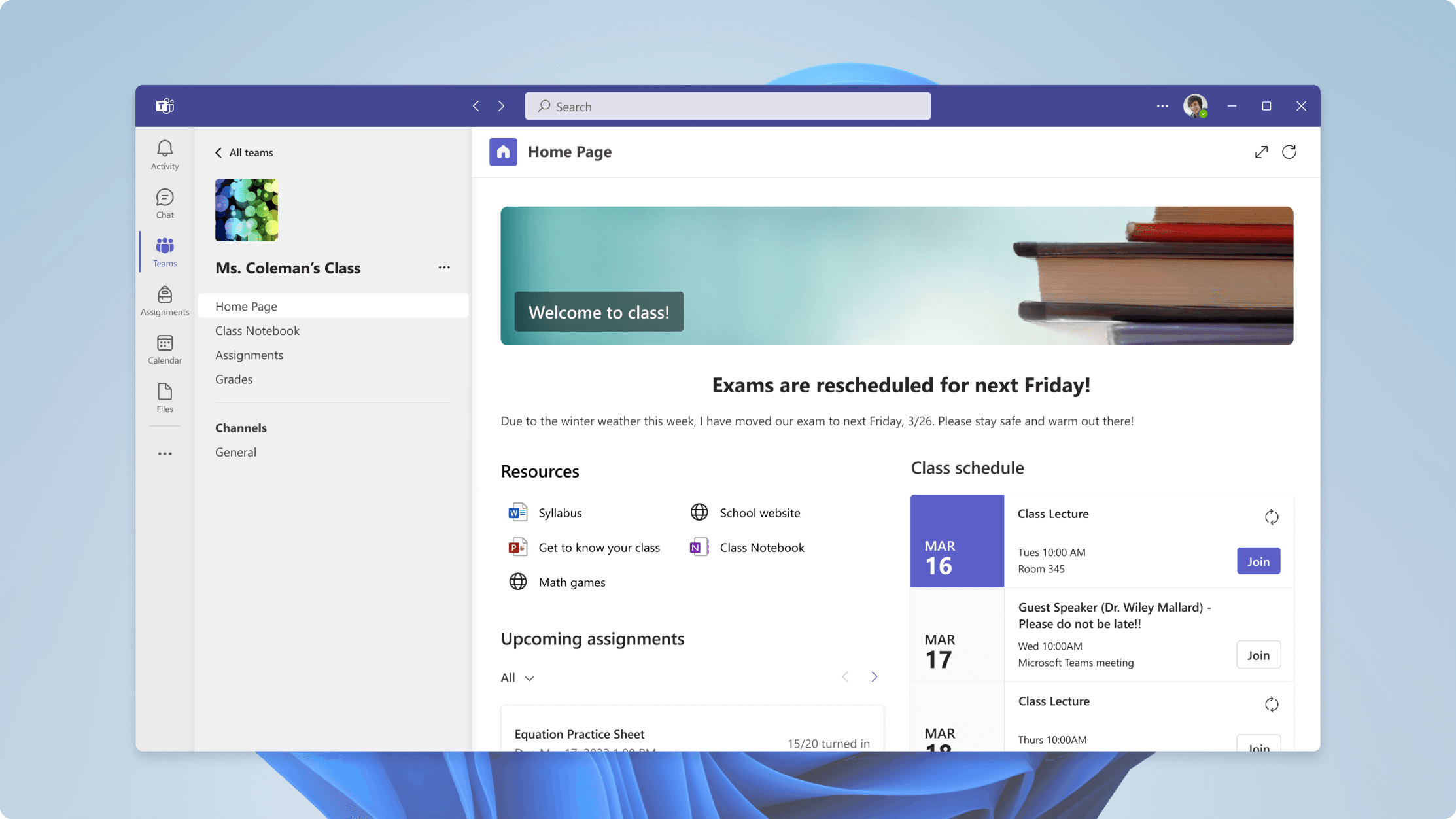This screenshot has height=819, width=1456.
Task: Click the Ms. Coleman's Class team picture
Action: click(247, 210)
